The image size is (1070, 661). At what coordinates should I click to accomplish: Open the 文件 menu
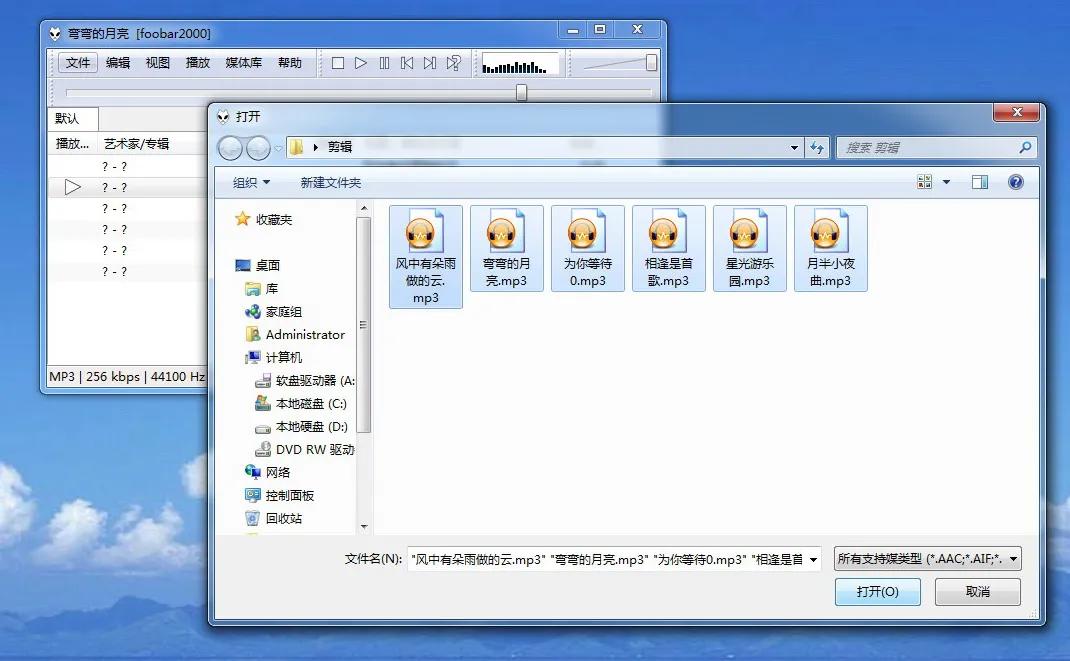(x=78, y=63)
